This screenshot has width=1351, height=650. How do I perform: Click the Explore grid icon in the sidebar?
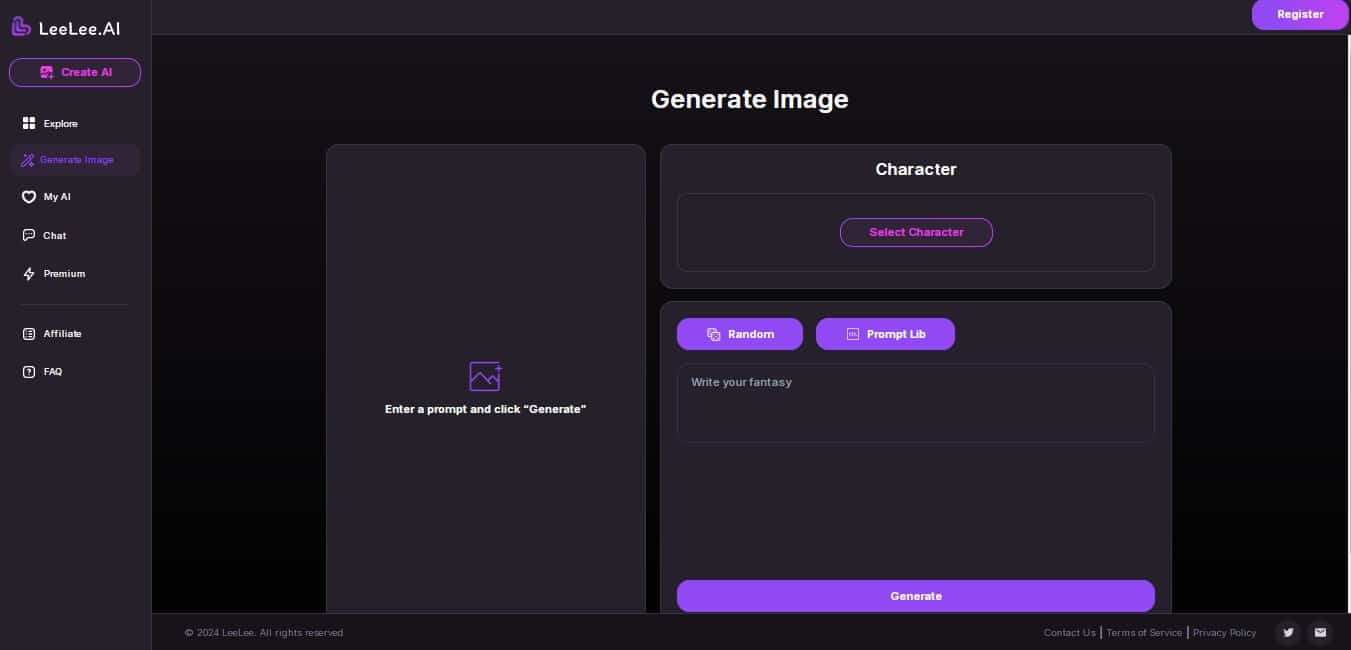click(29, 123)
